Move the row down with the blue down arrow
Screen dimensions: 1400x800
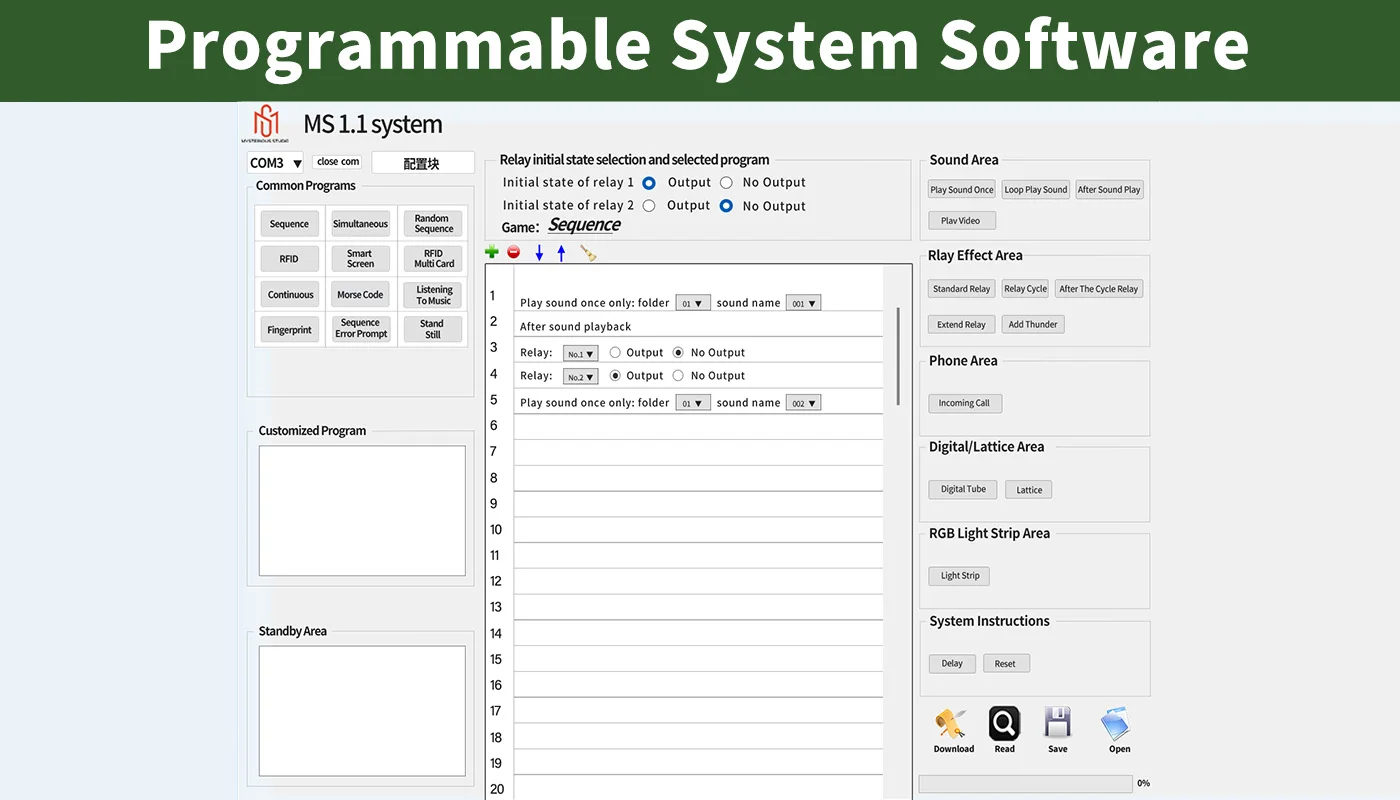539,254
